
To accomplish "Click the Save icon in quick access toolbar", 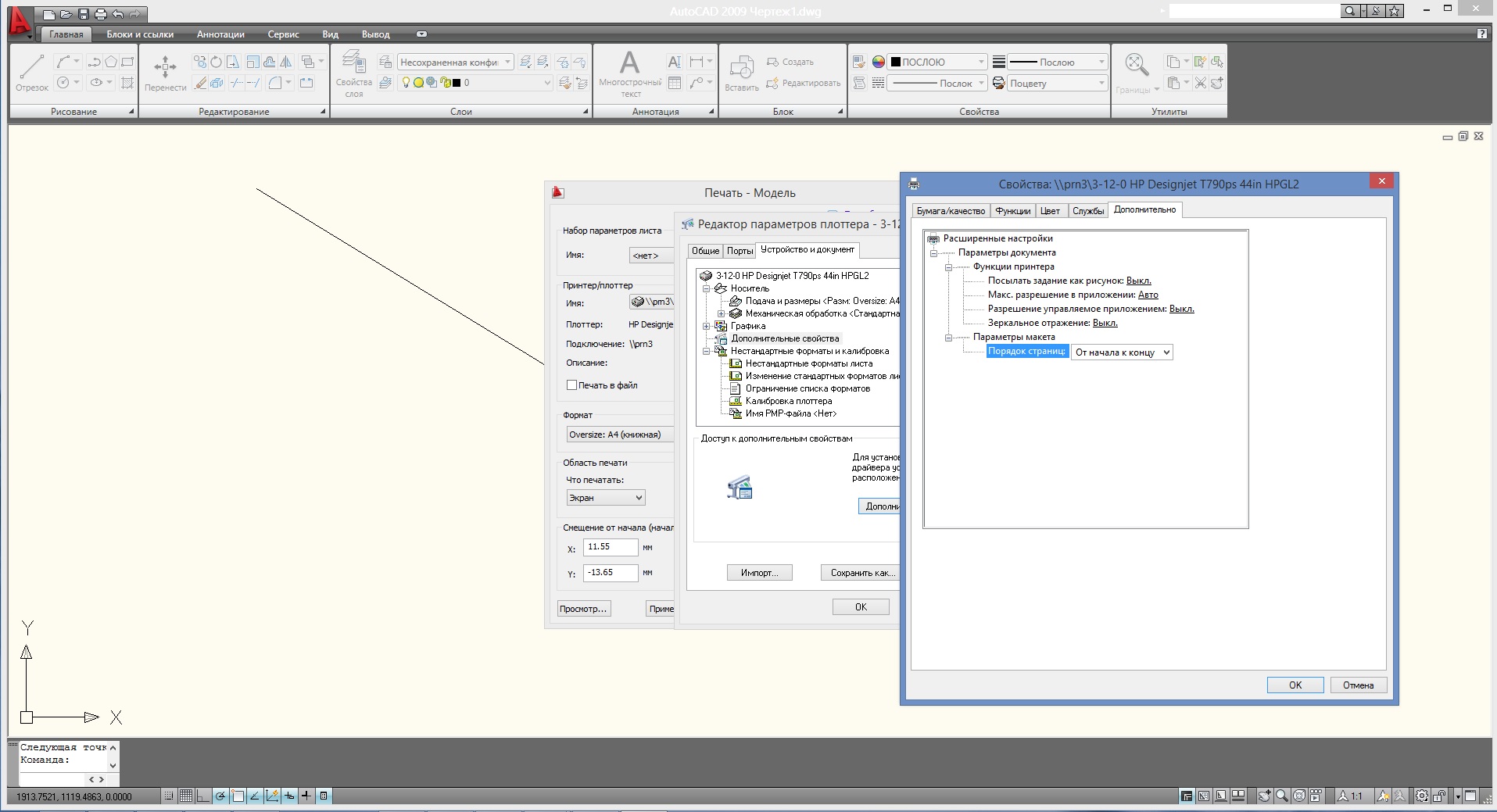I will (84, 14).
